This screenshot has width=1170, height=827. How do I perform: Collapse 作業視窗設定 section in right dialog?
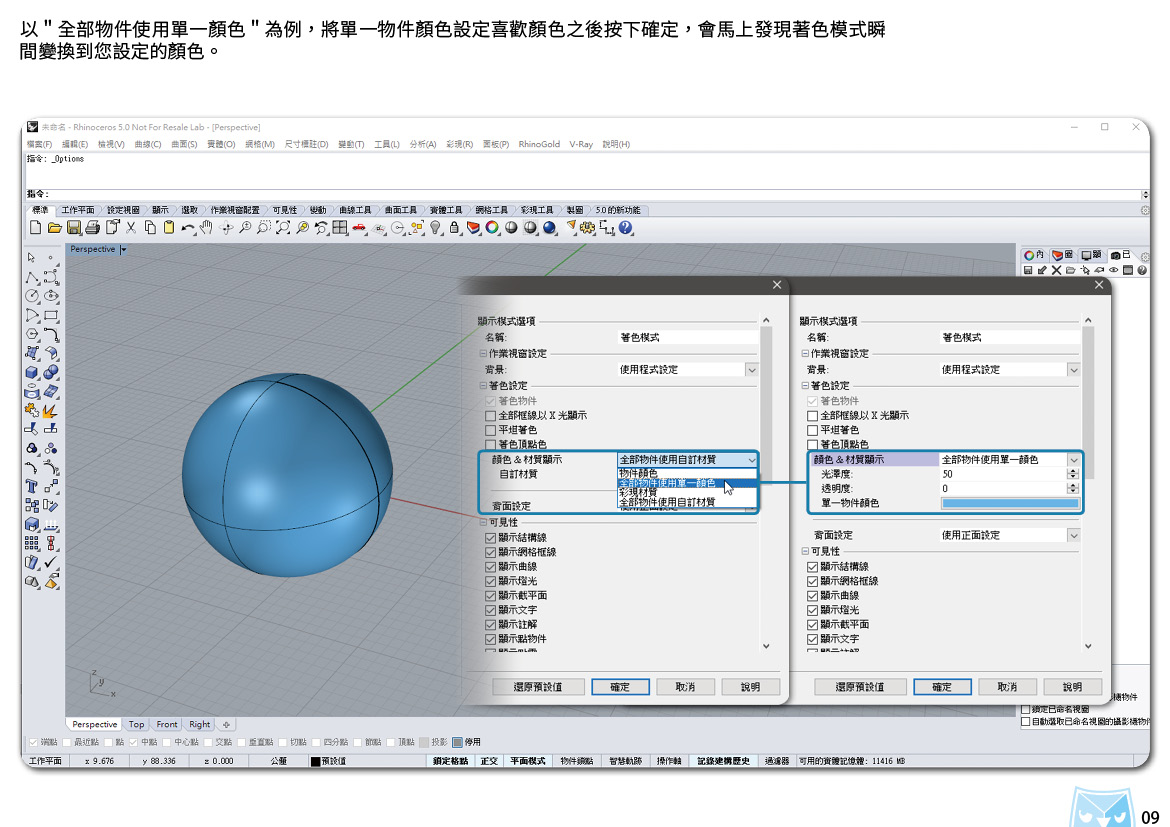[805, 354]
